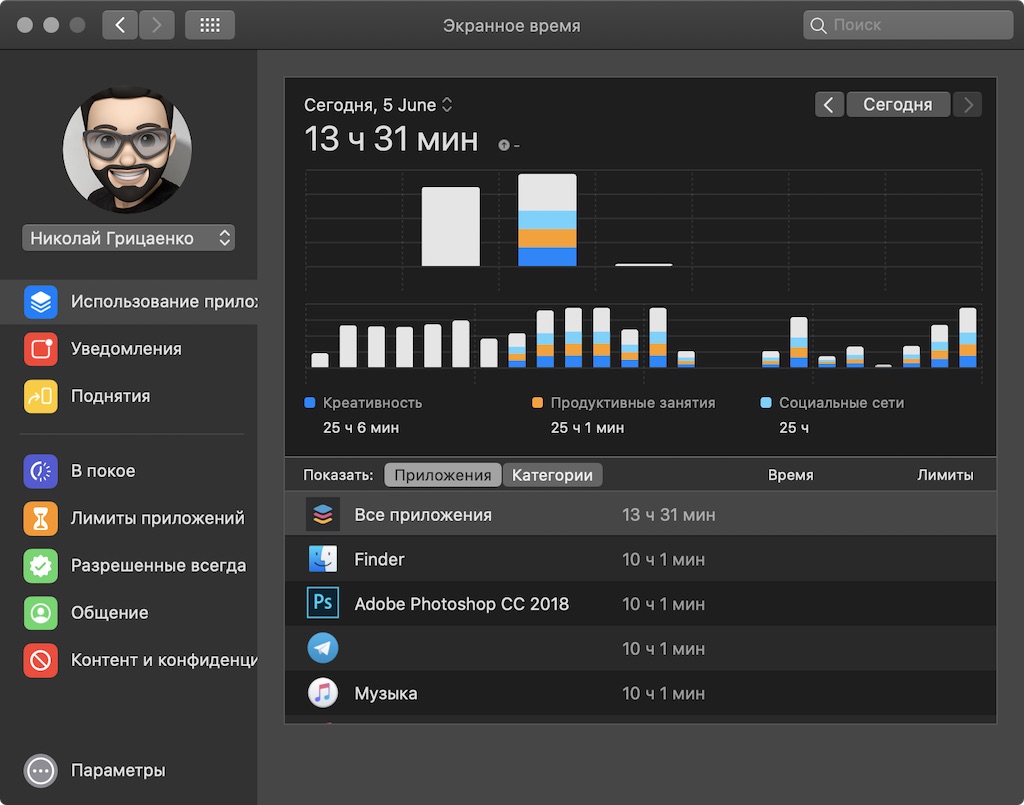Select the Поднятия pickups icon
The width and height of the screenshot is (1024, 805).
point(40,396)
